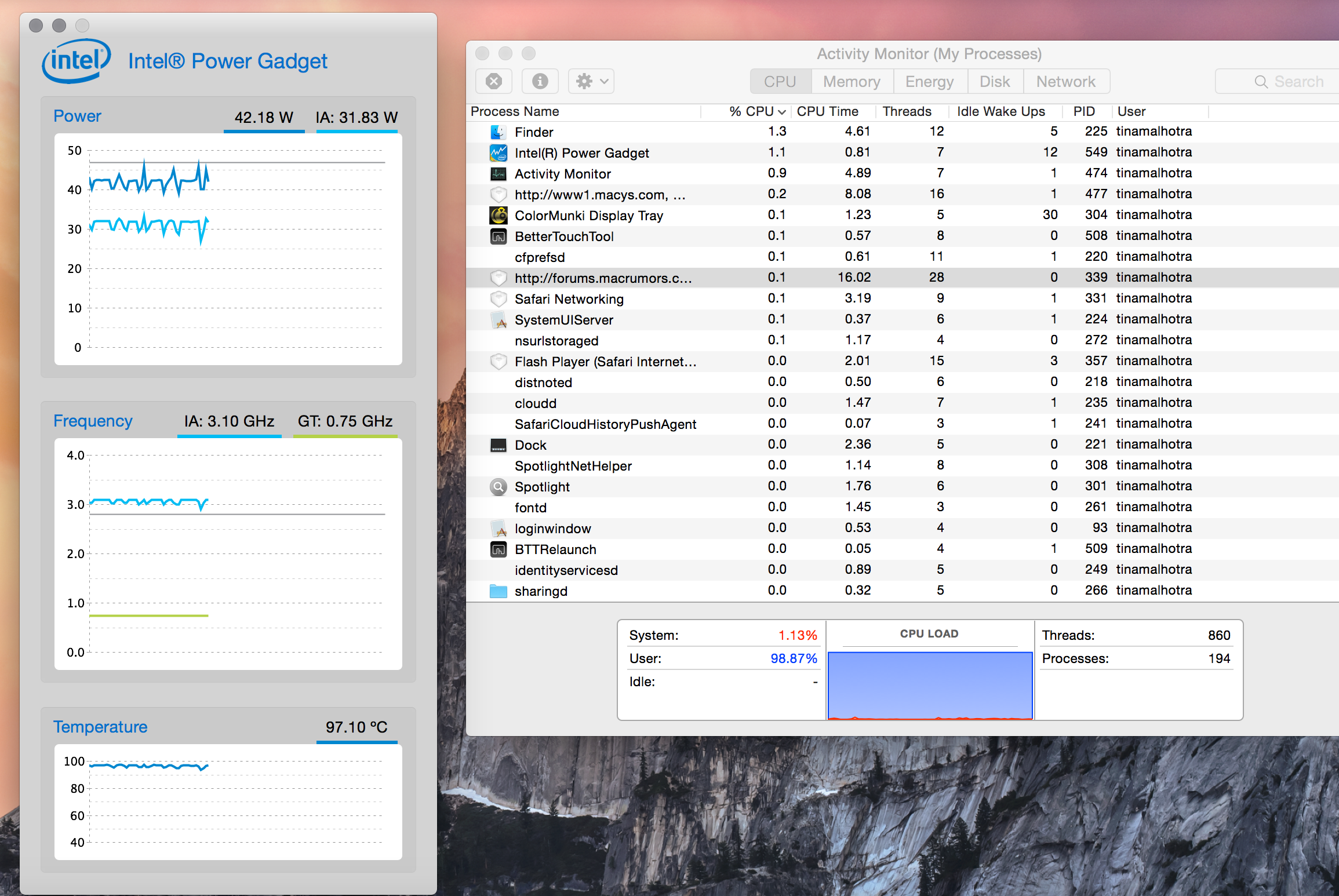
Task: Select the Intel(R) Power Gadget process icon
Action: [499, 153]
